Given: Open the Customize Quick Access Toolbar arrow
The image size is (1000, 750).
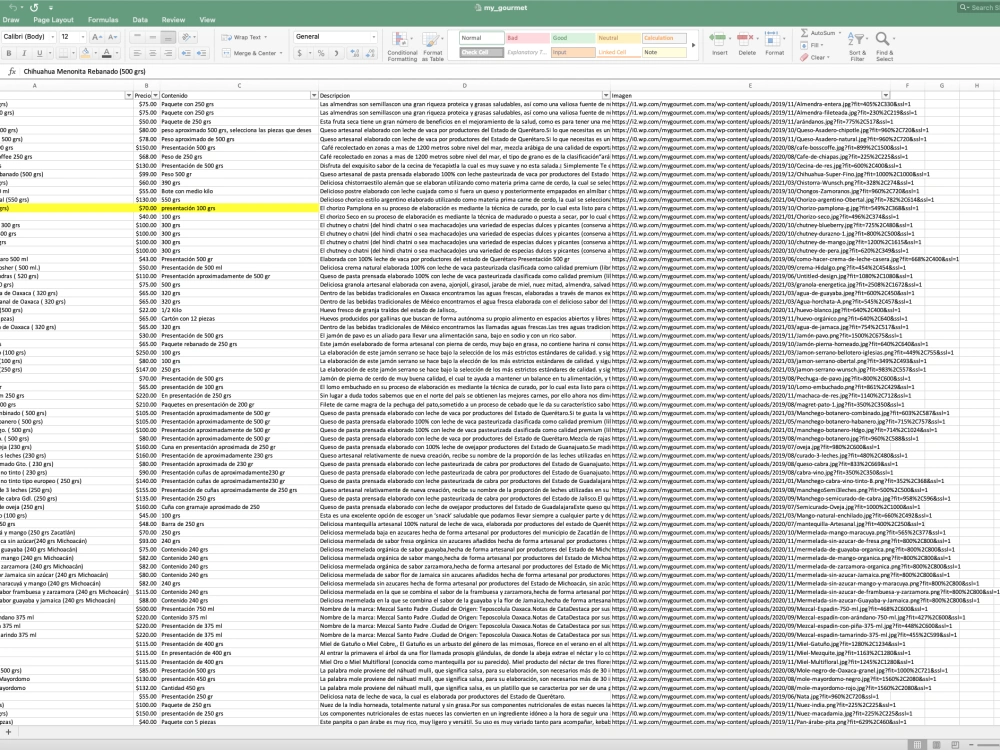Looking at the screenshot, I should coord(50,8).
